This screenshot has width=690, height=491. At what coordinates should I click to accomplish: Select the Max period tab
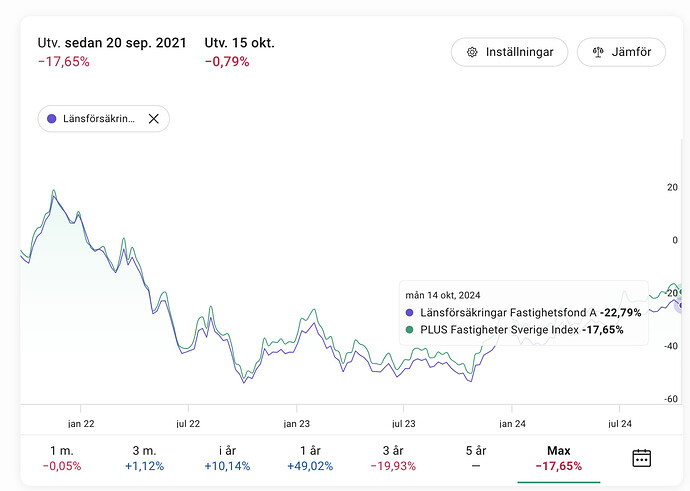click(x=559, y=458)
